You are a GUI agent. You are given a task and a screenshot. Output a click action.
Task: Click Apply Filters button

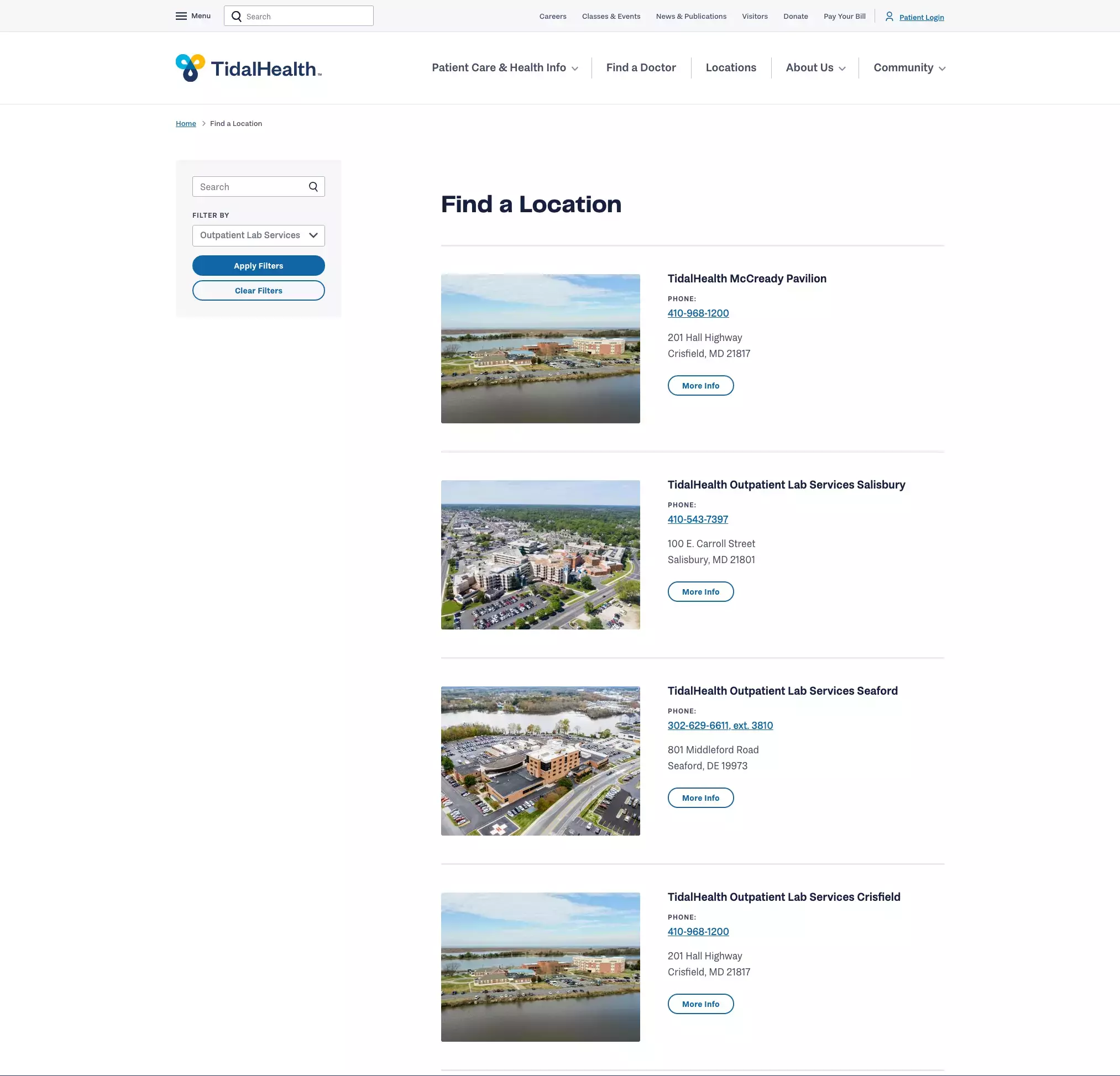point(258,266)
